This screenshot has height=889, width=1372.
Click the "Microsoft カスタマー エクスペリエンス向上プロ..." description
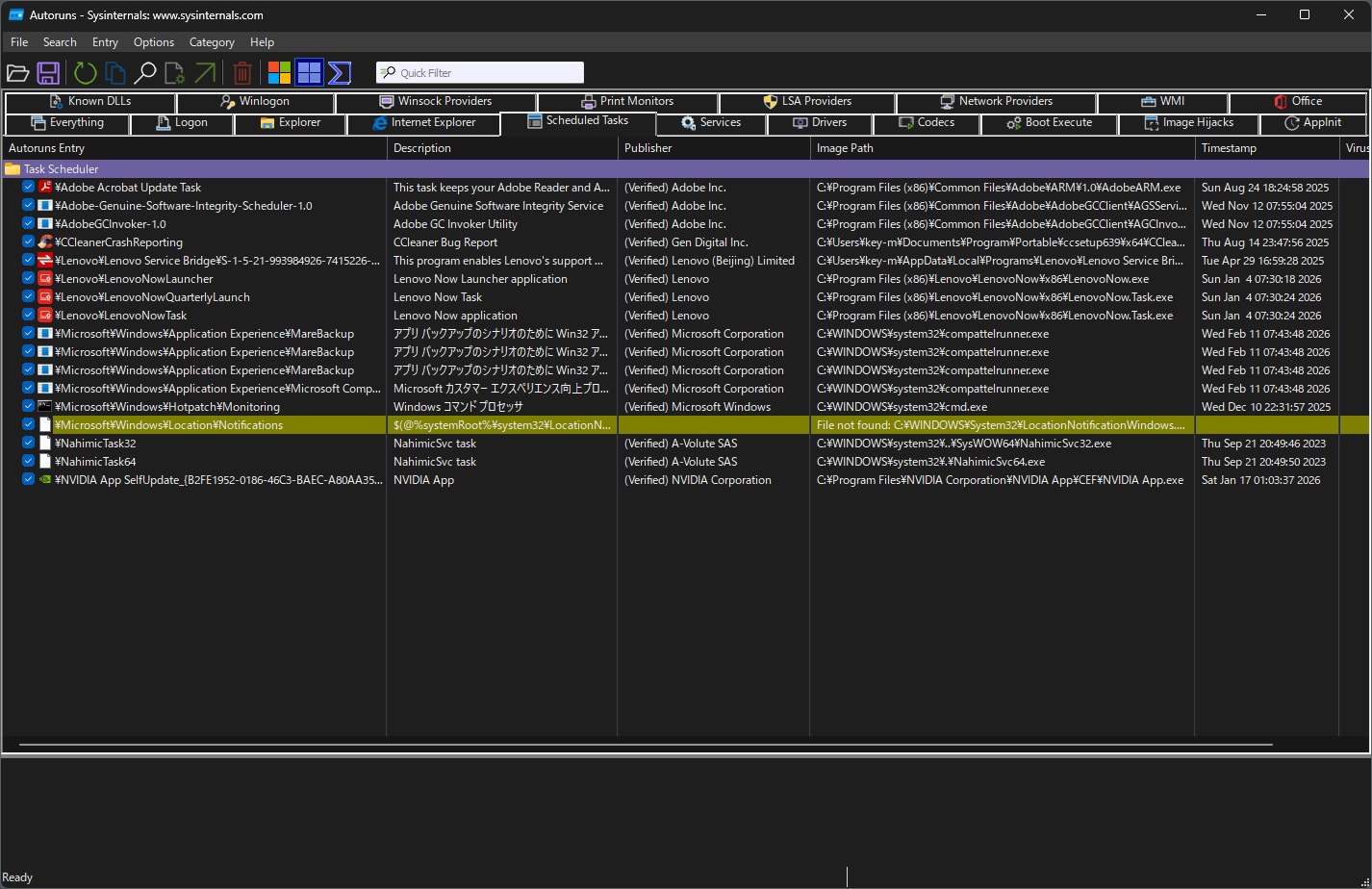[x=501, y=389]
